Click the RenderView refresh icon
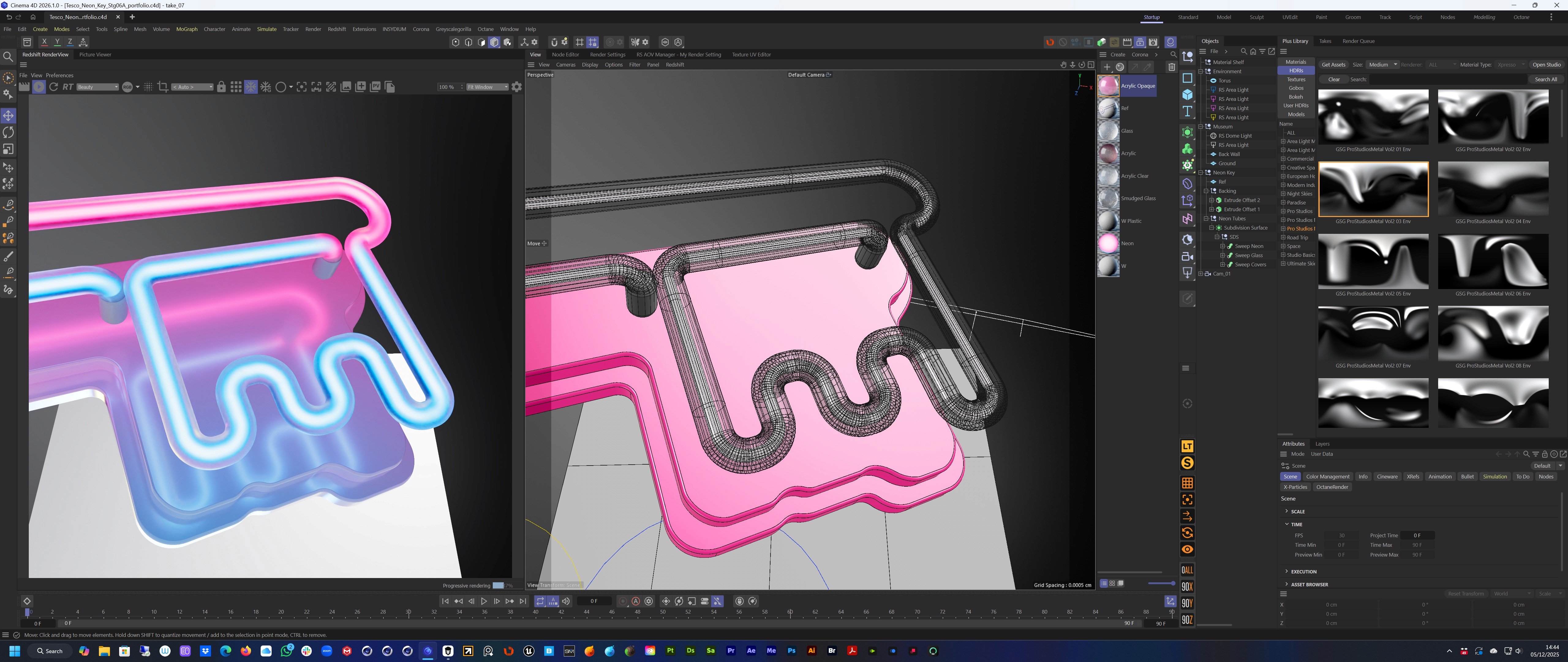1568x662 pixels. click(54, 87)
